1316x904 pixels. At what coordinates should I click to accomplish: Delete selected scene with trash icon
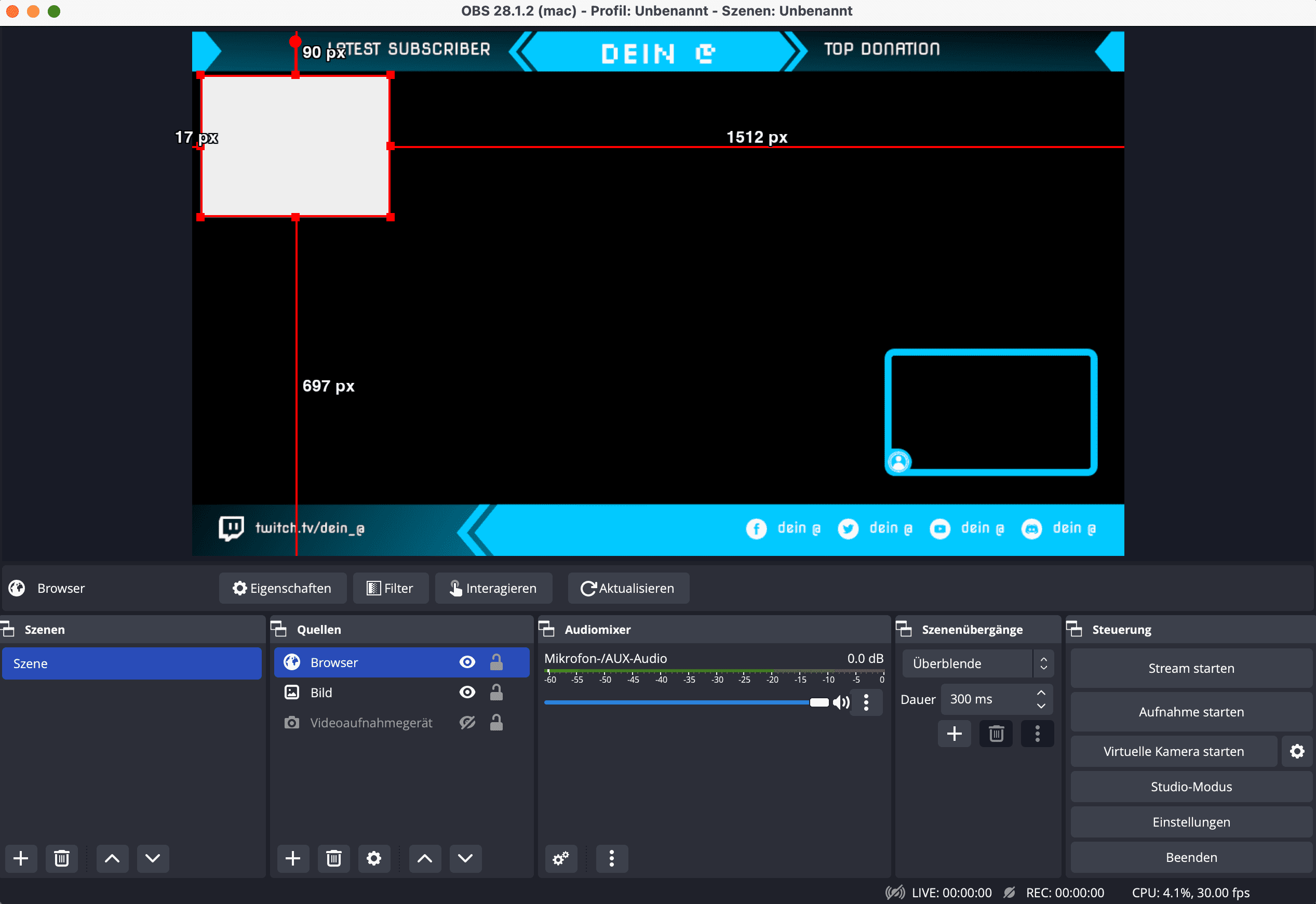coord(62,858)
